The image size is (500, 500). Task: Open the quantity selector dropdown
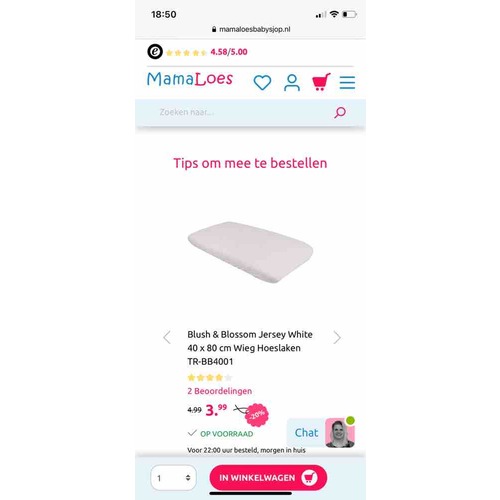coord(173,478)
